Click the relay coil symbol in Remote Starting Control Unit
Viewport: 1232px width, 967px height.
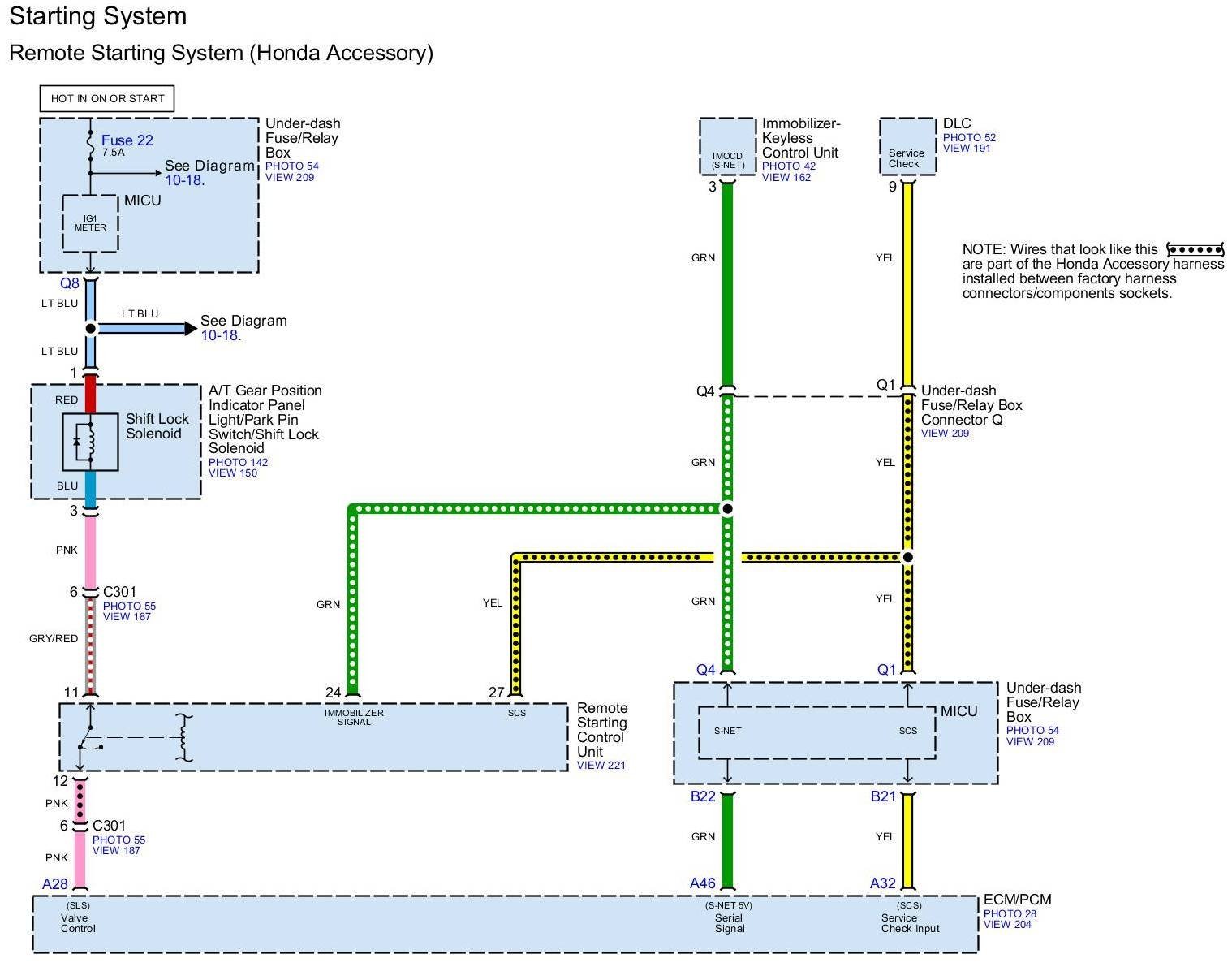pyautogui.click(x=186, y=737)
